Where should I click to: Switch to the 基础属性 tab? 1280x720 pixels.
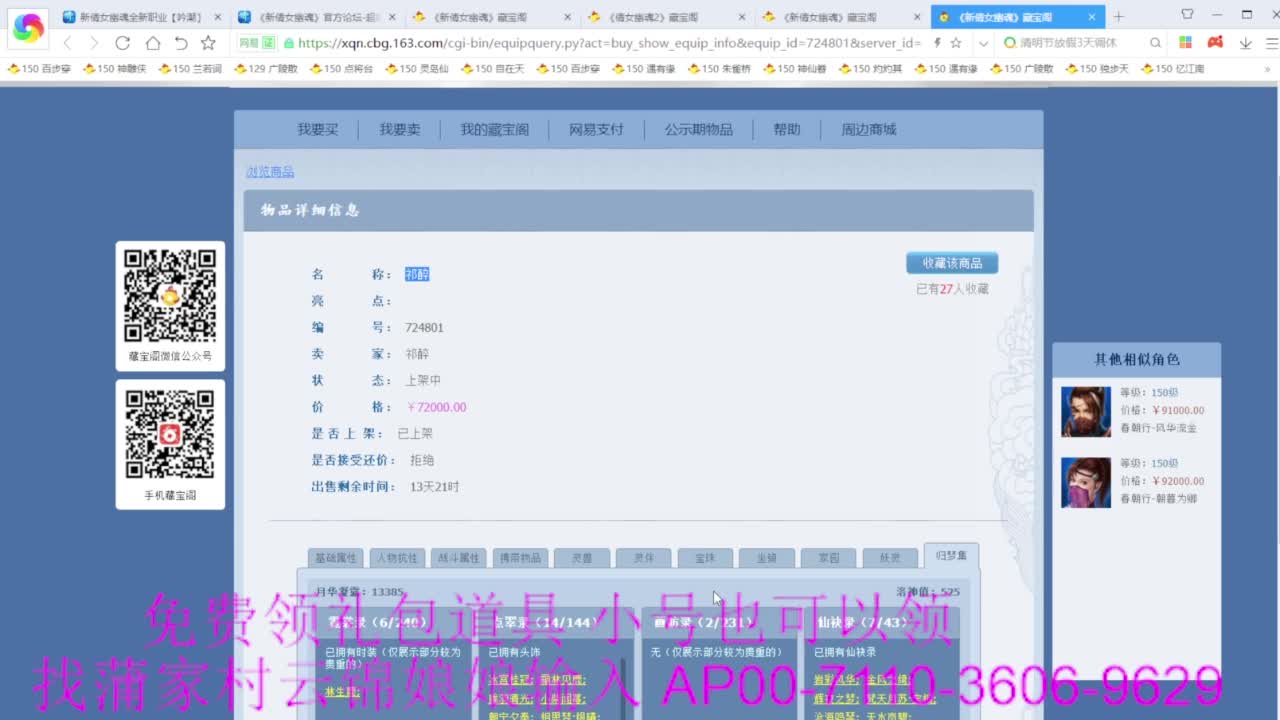336,558
